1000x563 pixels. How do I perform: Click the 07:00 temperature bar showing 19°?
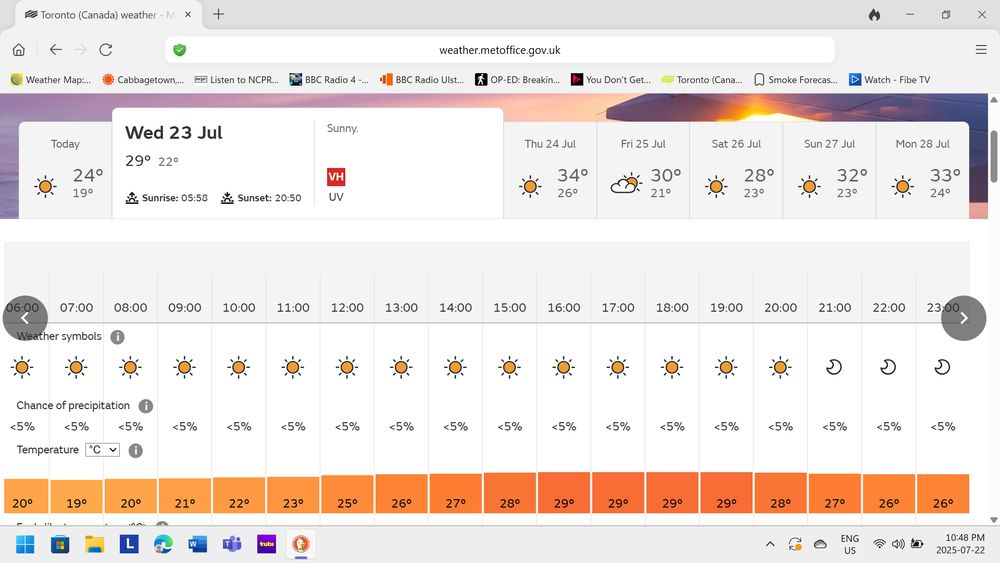coord(77,496)
